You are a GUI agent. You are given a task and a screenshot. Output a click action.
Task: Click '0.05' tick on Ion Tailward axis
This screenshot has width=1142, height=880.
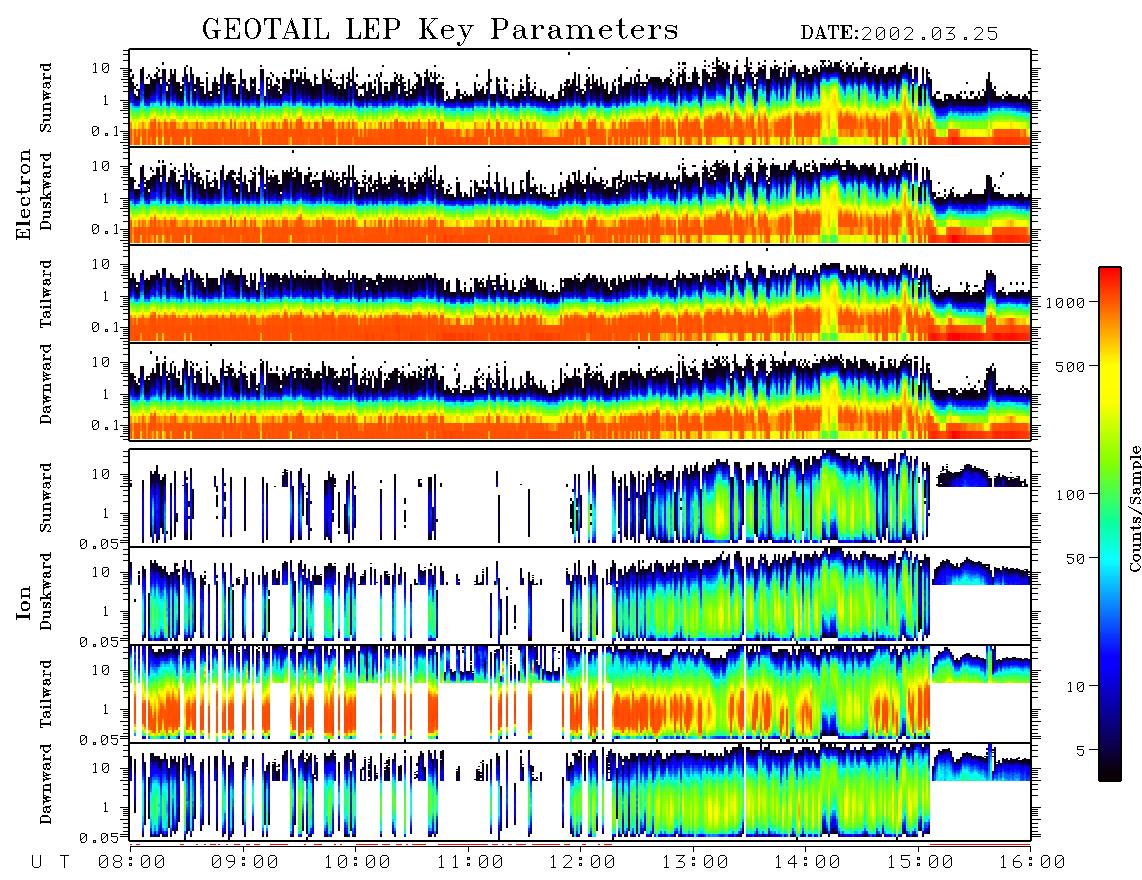99,739
